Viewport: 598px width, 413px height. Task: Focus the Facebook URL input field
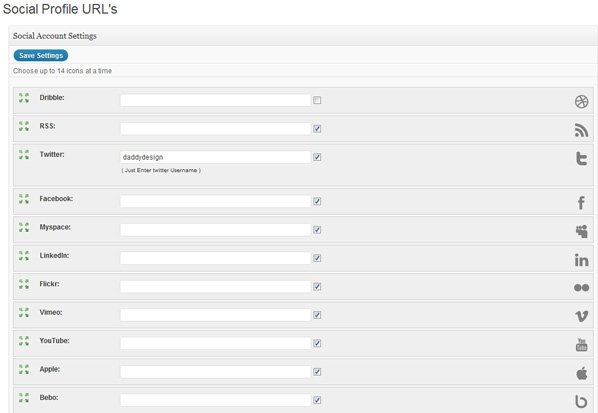[215, 201]
